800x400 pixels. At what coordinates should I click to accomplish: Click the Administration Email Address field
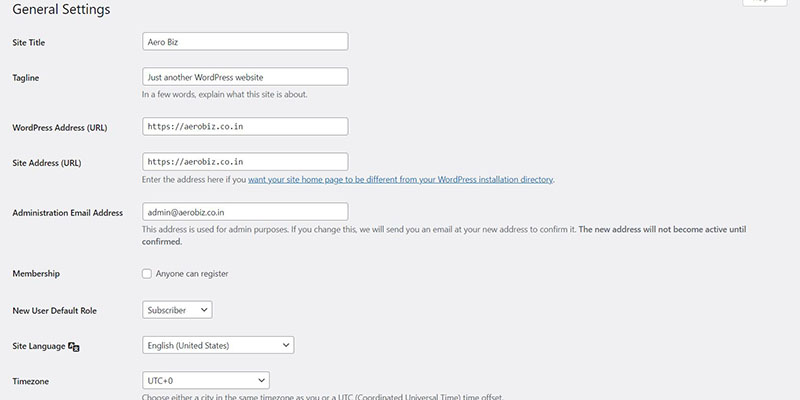(x=245, y=212)
